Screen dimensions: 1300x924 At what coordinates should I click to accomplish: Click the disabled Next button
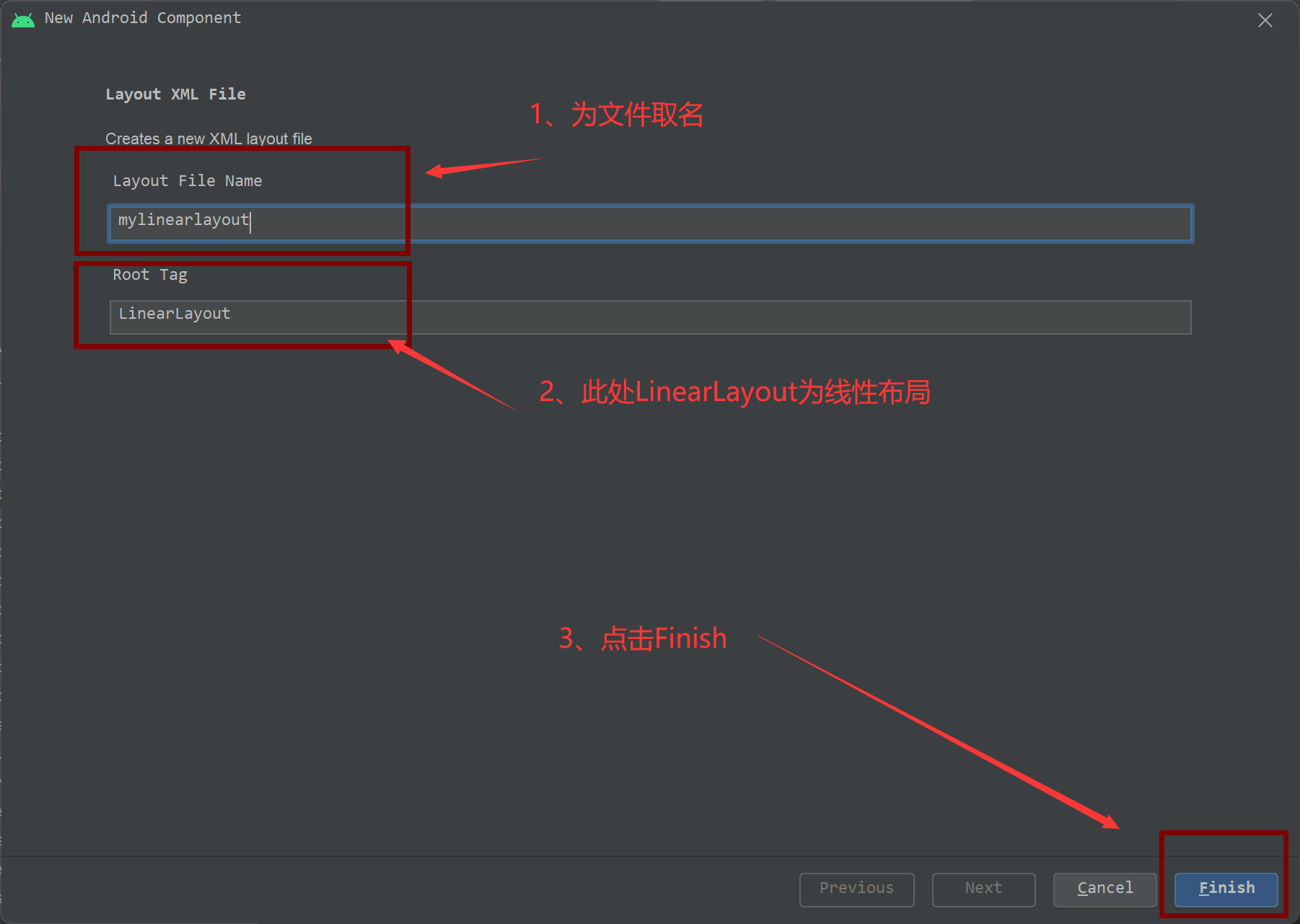[983, 889]
